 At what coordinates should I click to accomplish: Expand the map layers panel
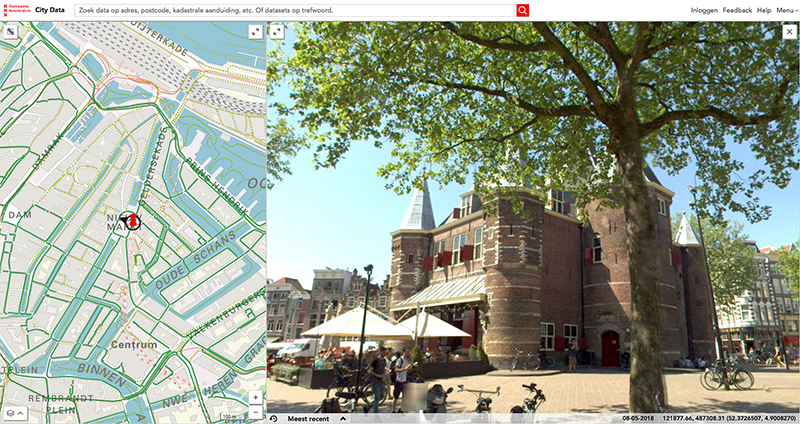coord(15,413)
